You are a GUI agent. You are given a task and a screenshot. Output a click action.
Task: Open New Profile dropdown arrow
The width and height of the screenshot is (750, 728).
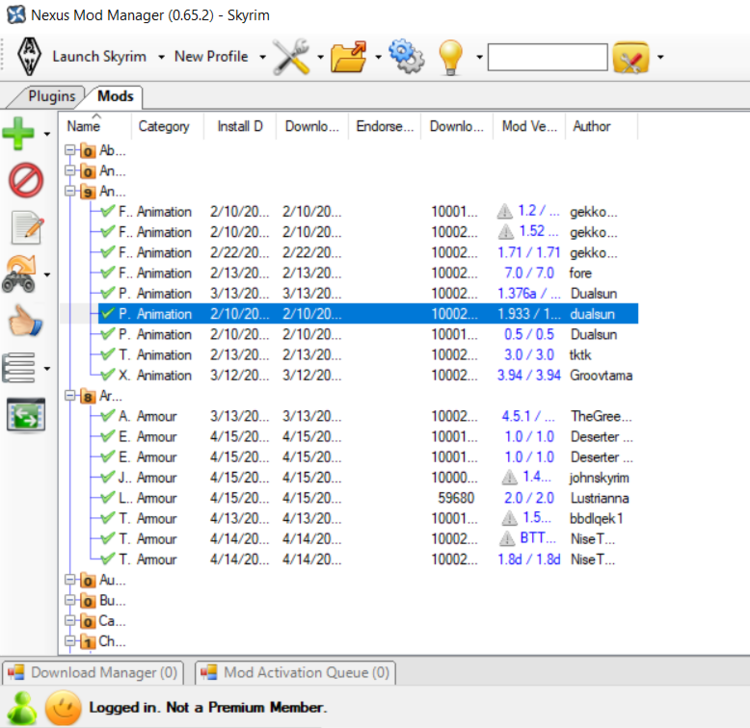(263, 57)
